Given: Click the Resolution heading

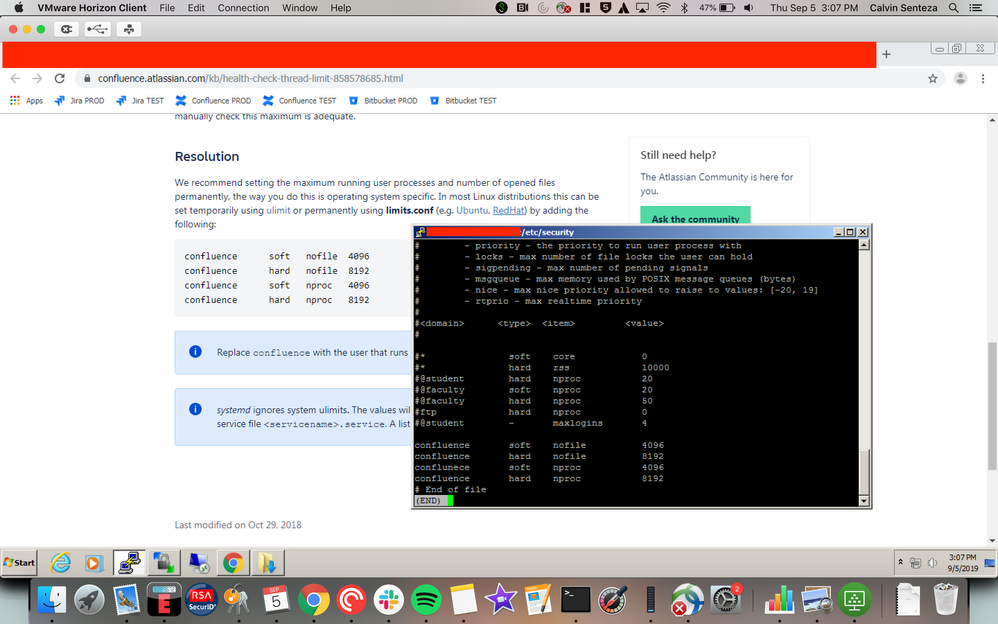Looking at the screenshot, I should (207, 157).
